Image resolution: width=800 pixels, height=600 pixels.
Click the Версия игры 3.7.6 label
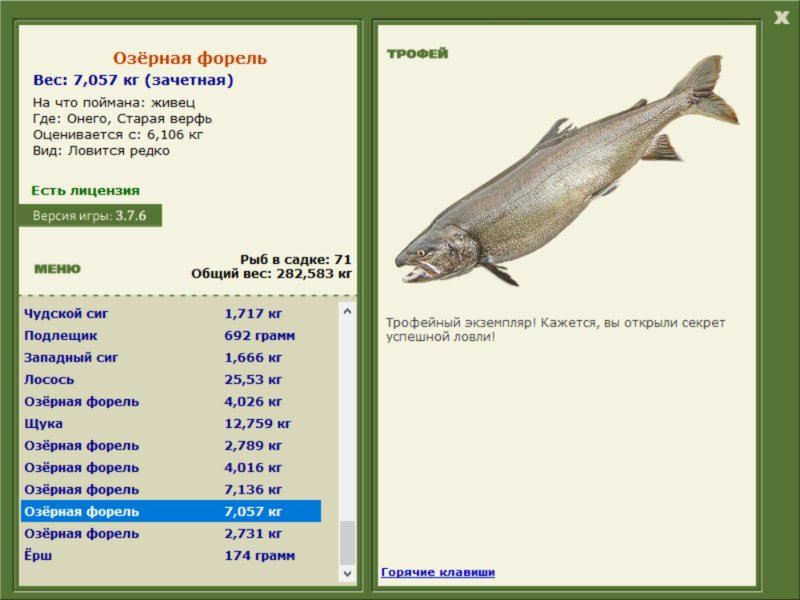90,215
